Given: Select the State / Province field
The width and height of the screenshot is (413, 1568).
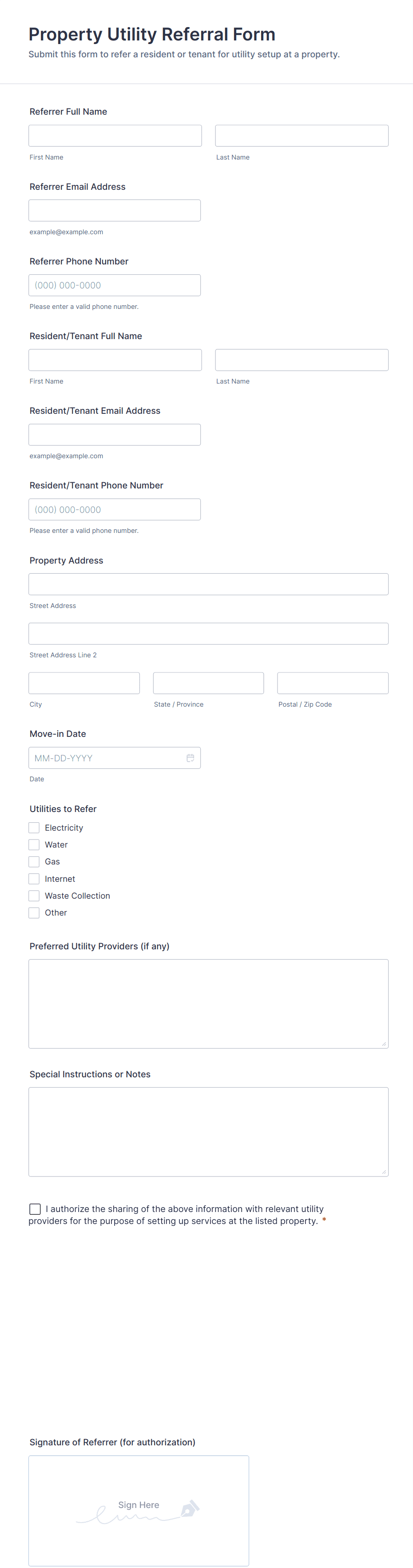Looking at the screenshot, I should (x=208, y=683).
